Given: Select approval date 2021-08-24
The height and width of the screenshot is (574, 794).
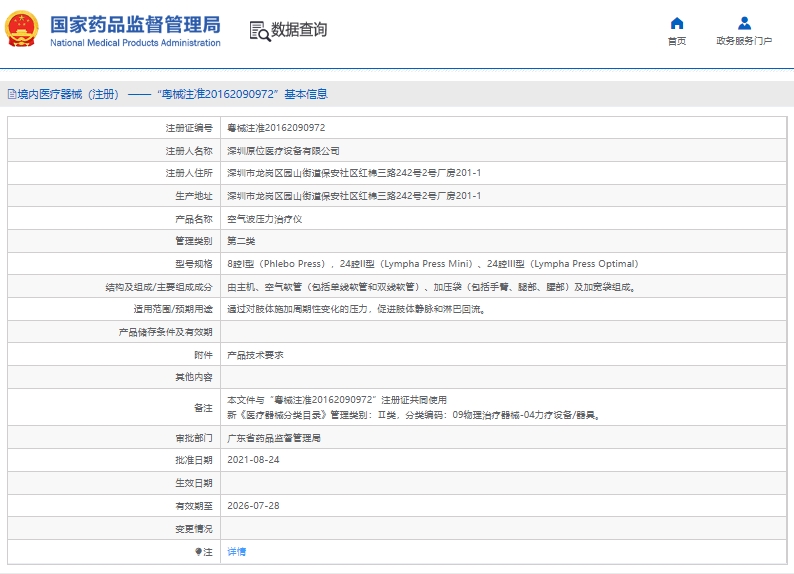Looking at the screenshot, I should [x=253, y=460].
